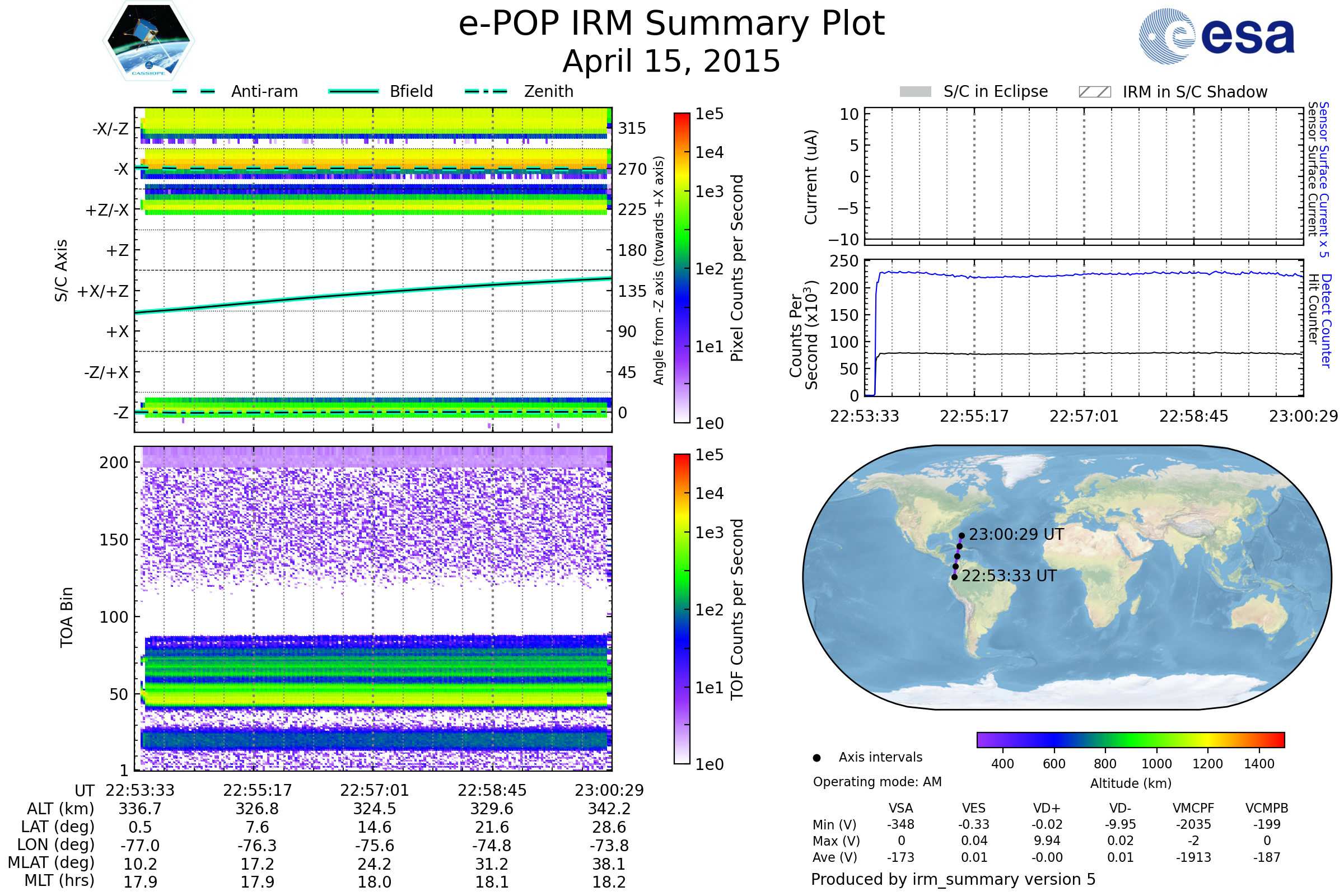Image resolution: width=1344 pixels, height=896 pixels.
Task: Click the CASSIOPE mission logo
Action: click(x=148, y=41)
